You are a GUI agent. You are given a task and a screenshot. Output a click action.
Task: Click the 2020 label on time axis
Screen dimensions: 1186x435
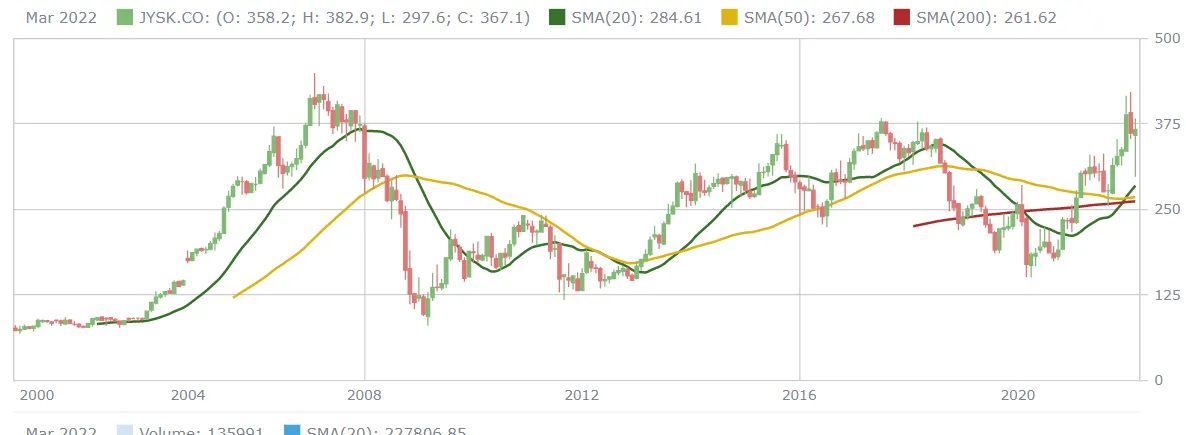pos(1016,395)
